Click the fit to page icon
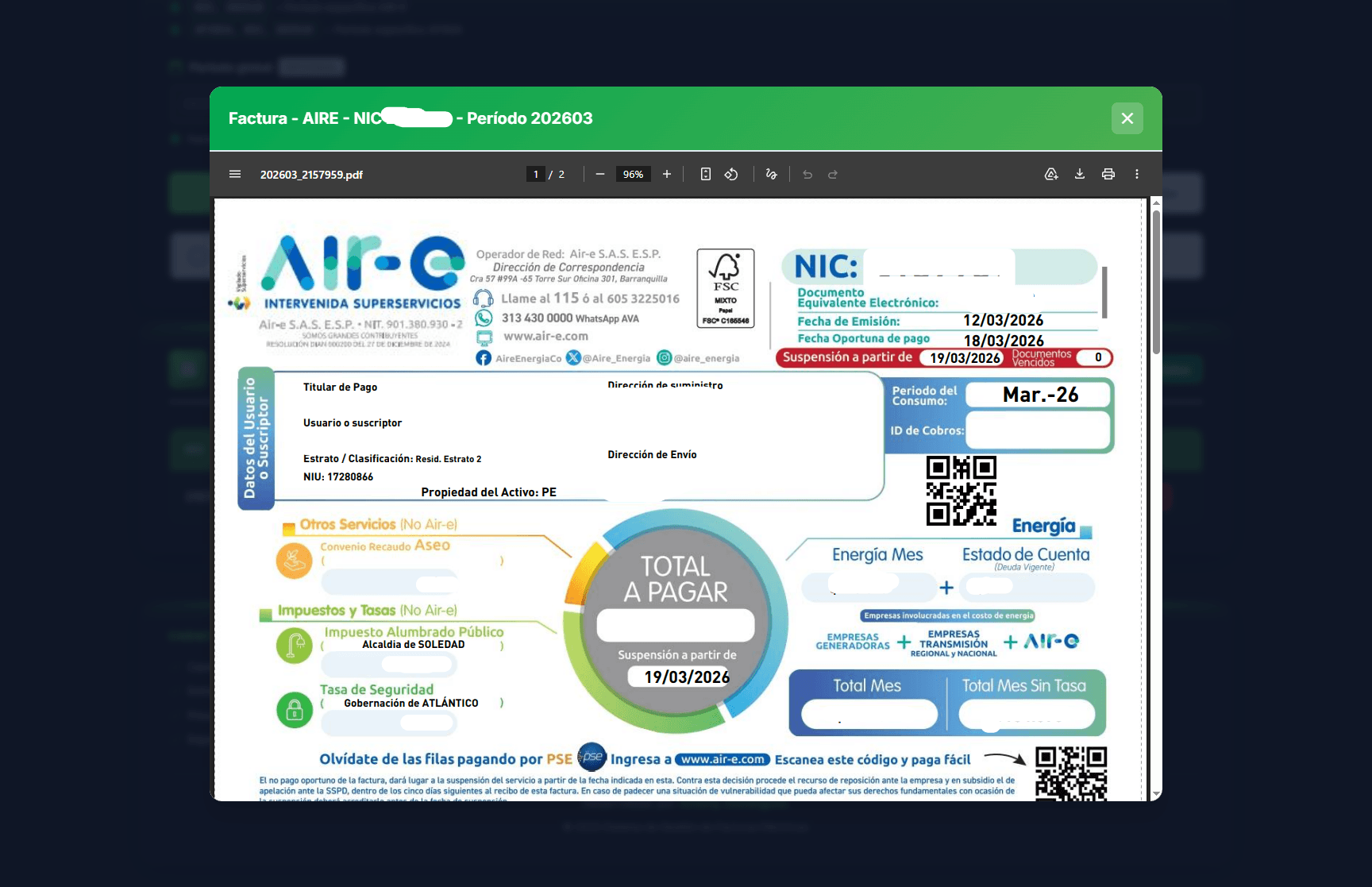The width and height of the screenshot is (1372, 887). point(705,174)
